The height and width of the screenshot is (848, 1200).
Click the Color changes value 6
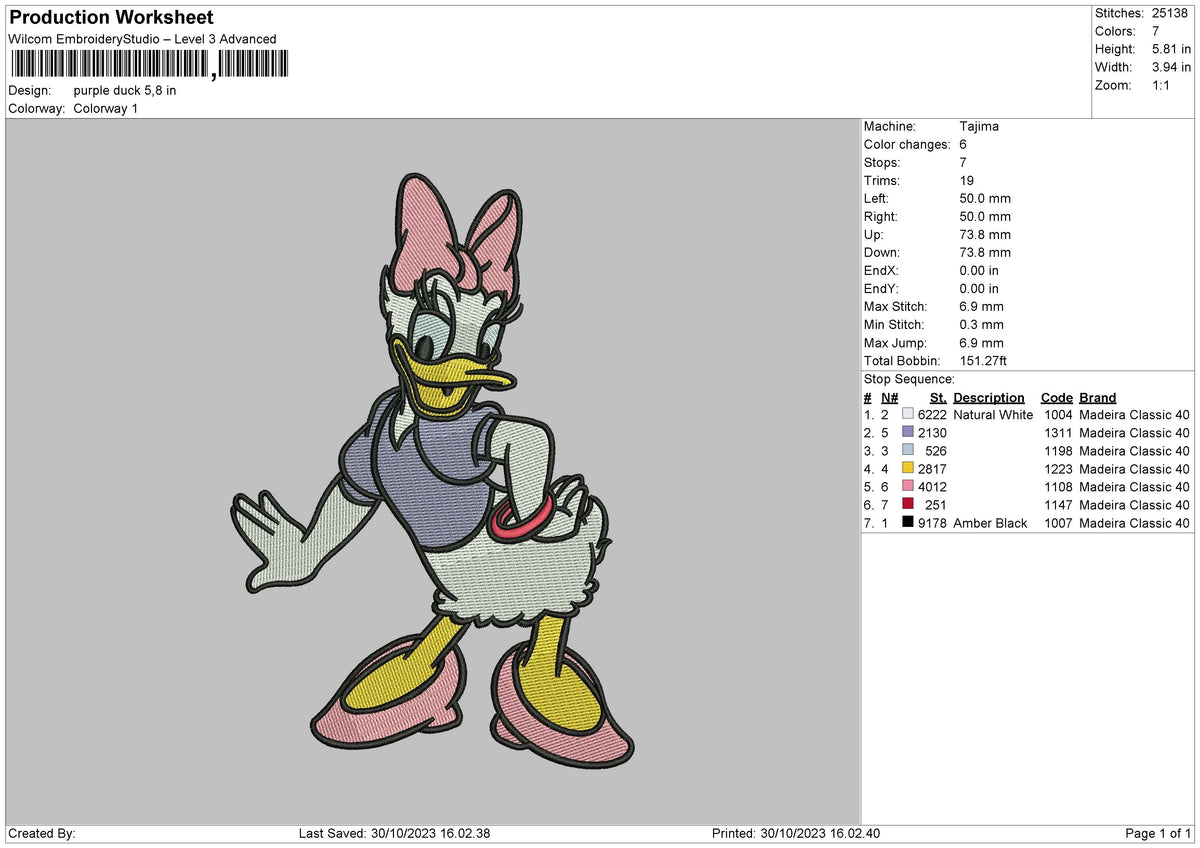[963, 144]
